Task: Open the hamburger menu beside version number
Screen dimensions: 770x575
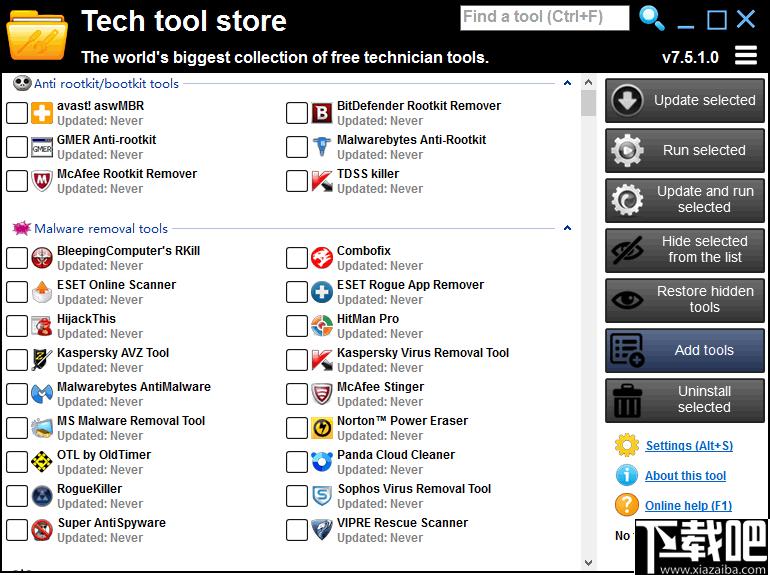Action: [x=745, y=55]
